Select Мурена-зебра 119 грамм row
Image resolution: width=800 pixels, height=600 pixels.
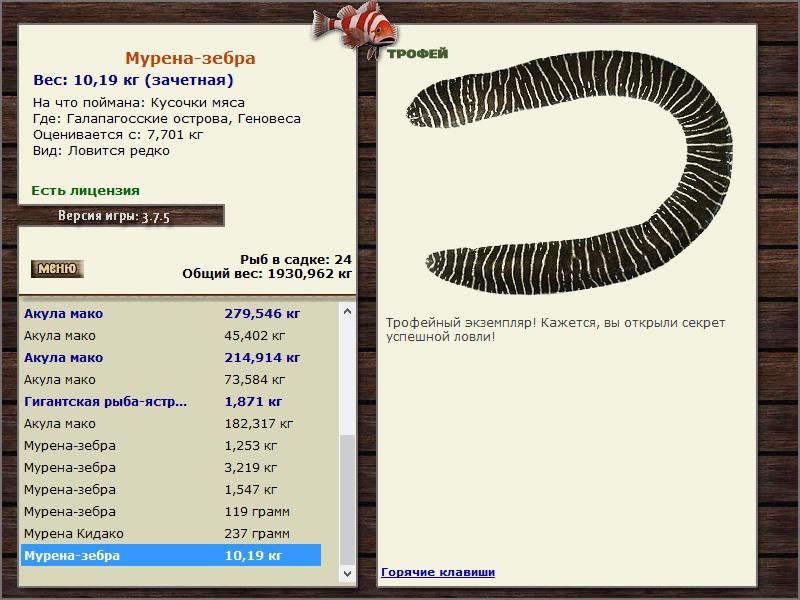tap(171, 511)
